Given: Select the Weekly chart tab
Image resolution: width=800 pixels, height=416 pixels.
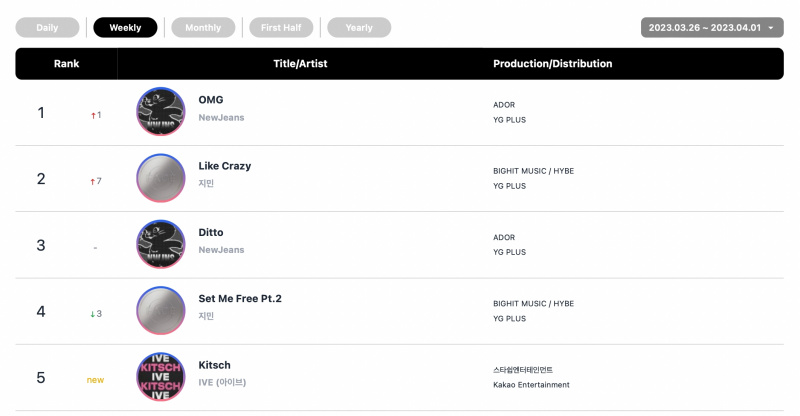Looking at the screenshot, I should pos(126,28).
